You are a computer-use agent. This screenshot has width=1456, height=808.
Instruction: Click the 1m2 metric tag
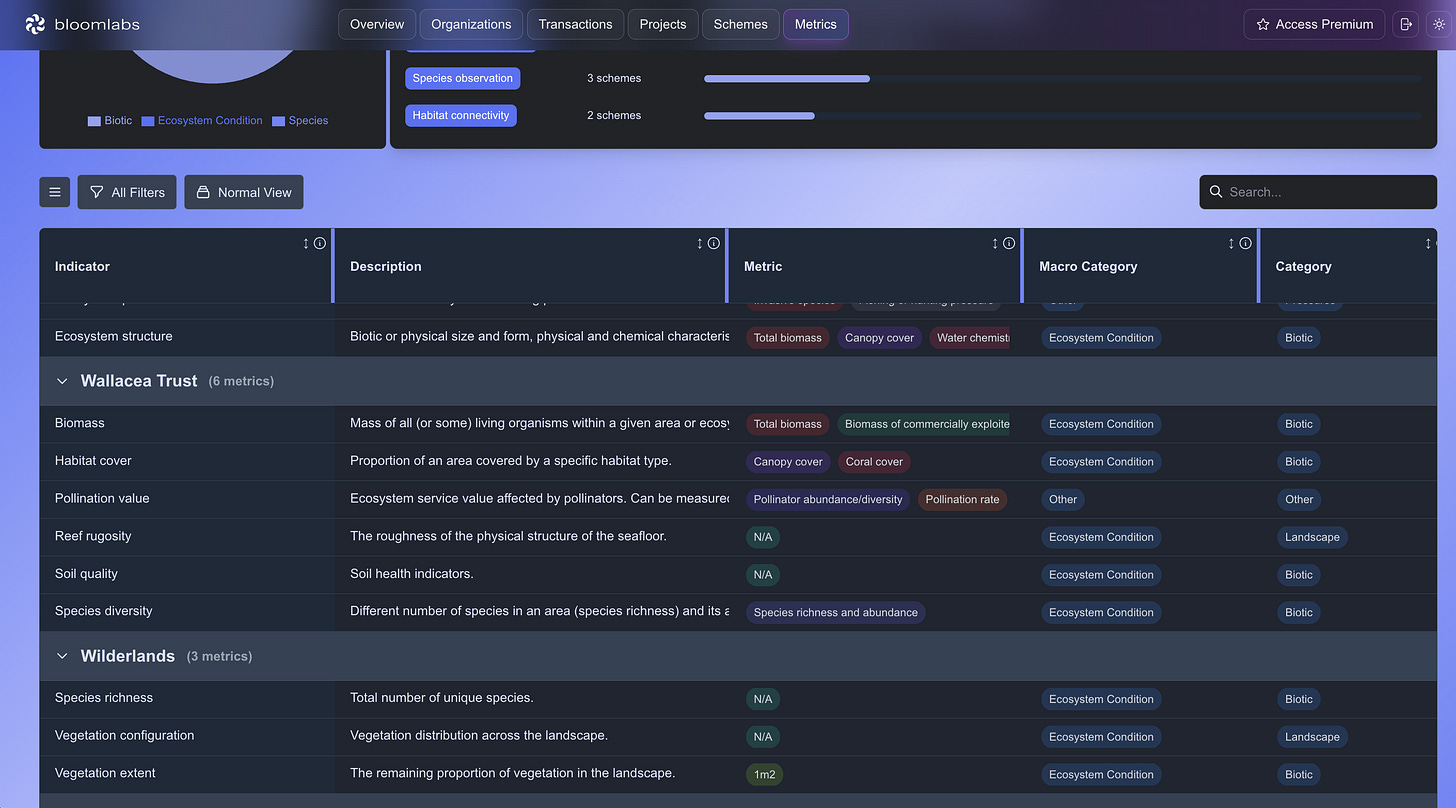764,775
